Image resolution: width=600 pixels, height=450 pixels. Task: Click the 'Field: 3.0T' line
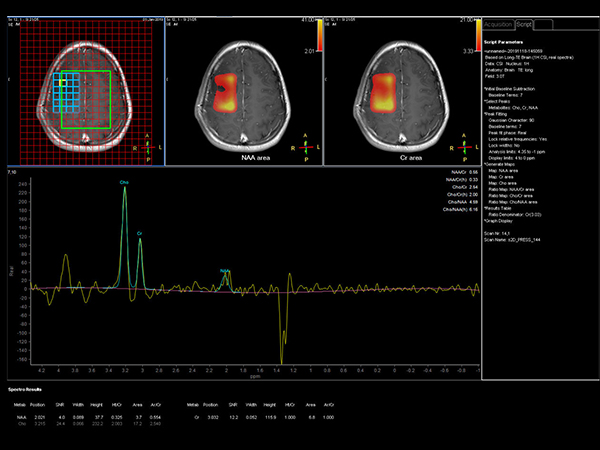coord(496,76)
